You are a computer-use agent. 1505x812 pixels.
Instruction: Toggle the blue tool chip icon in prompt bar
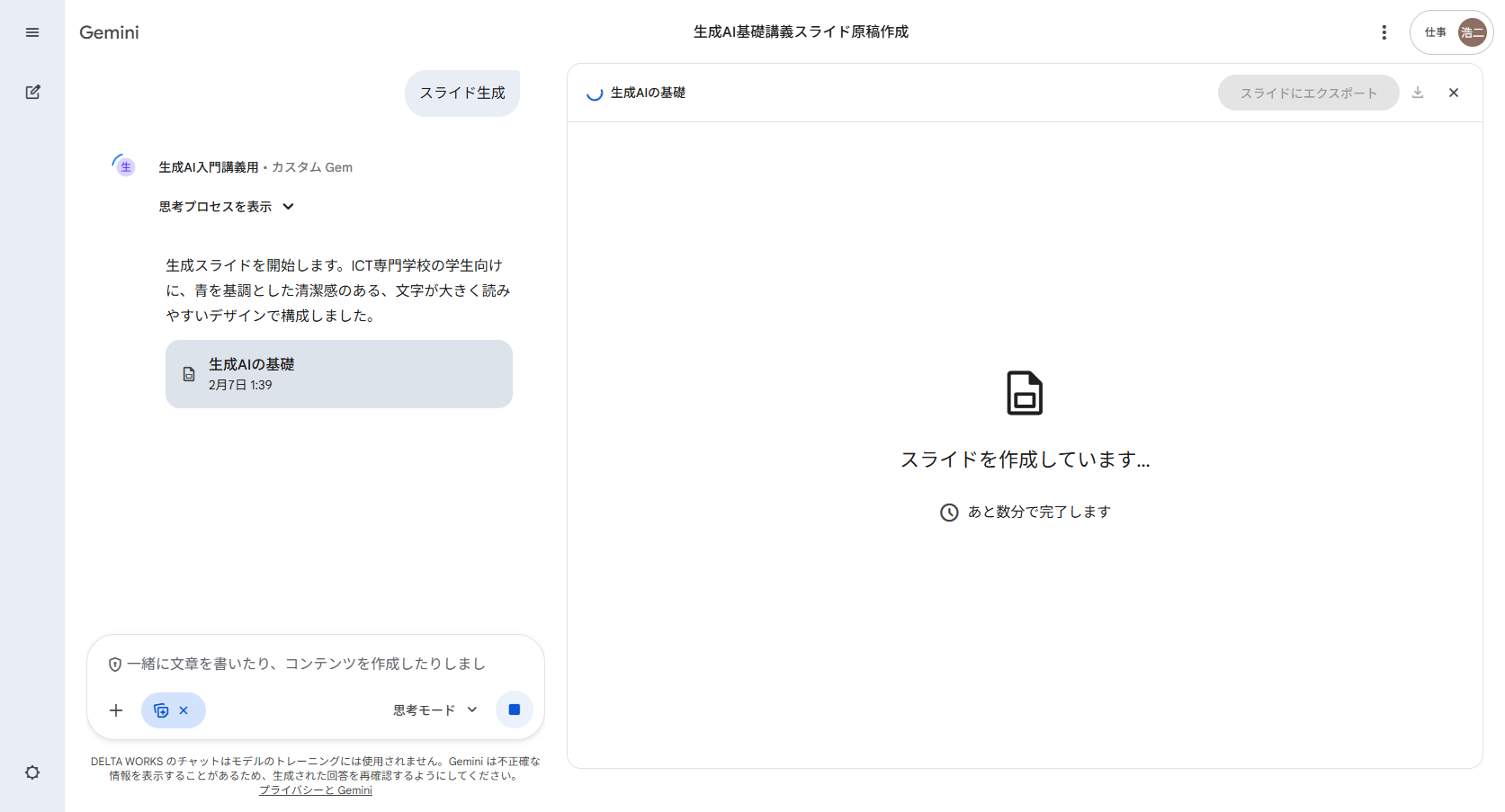161,710
